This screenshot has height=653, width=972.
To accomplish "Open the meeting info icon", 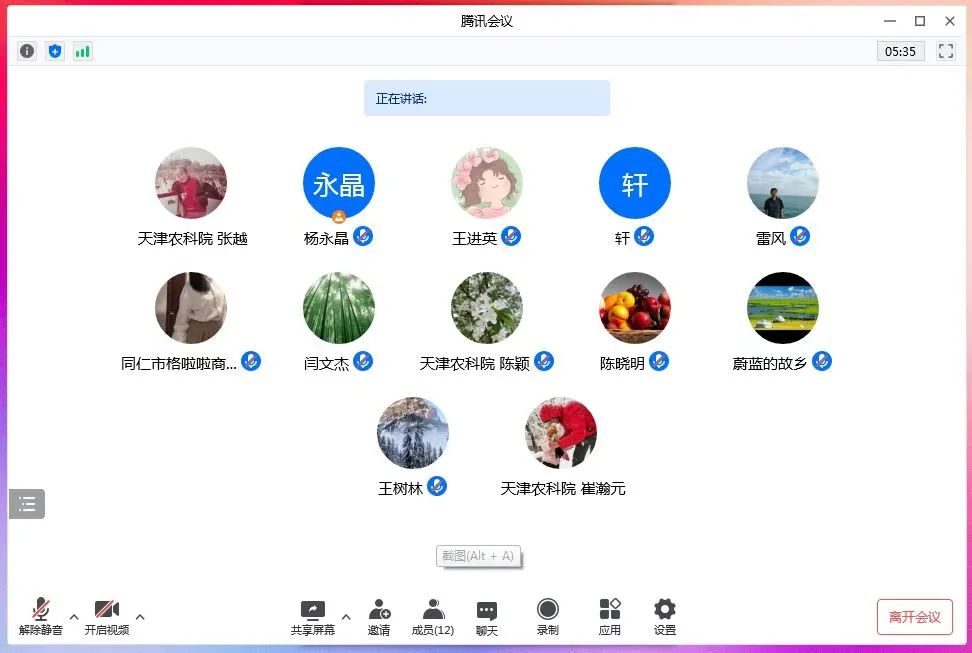I will click(27, 51).
